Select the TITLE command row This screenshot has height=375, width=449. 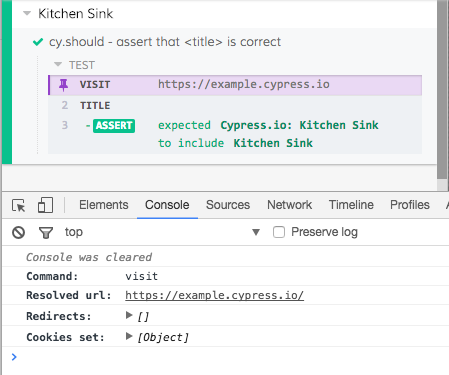pyautogui.click(x=235, y=105)
